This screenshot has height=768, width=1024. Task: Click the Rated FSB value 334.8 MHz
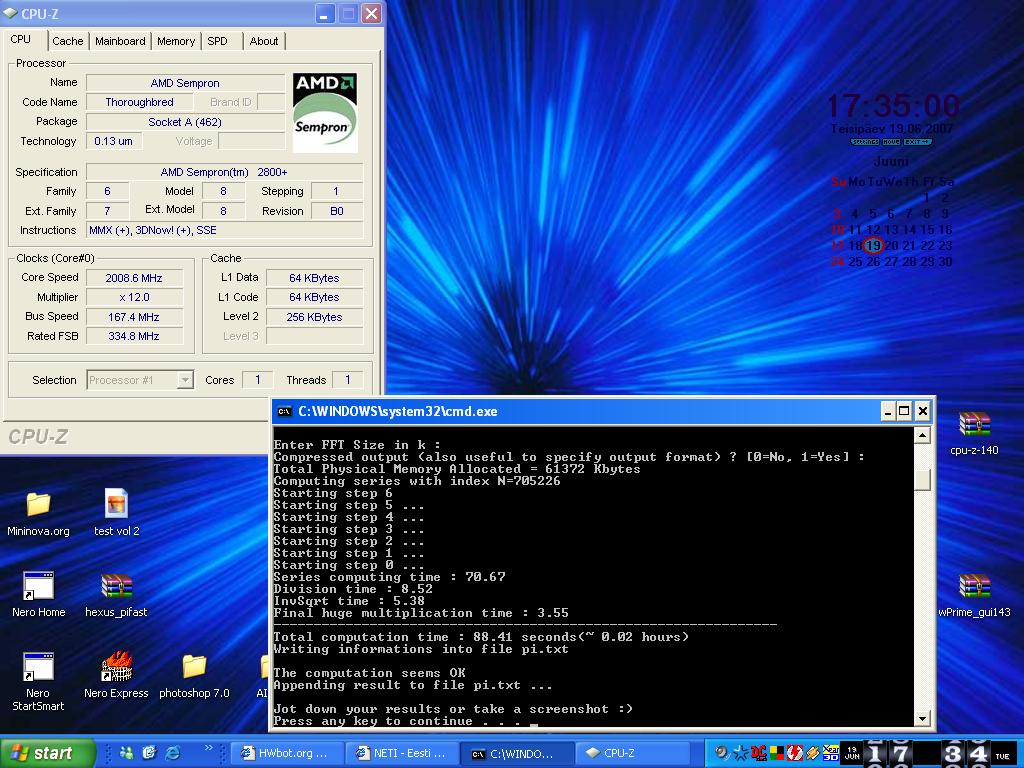pos(134,336)
